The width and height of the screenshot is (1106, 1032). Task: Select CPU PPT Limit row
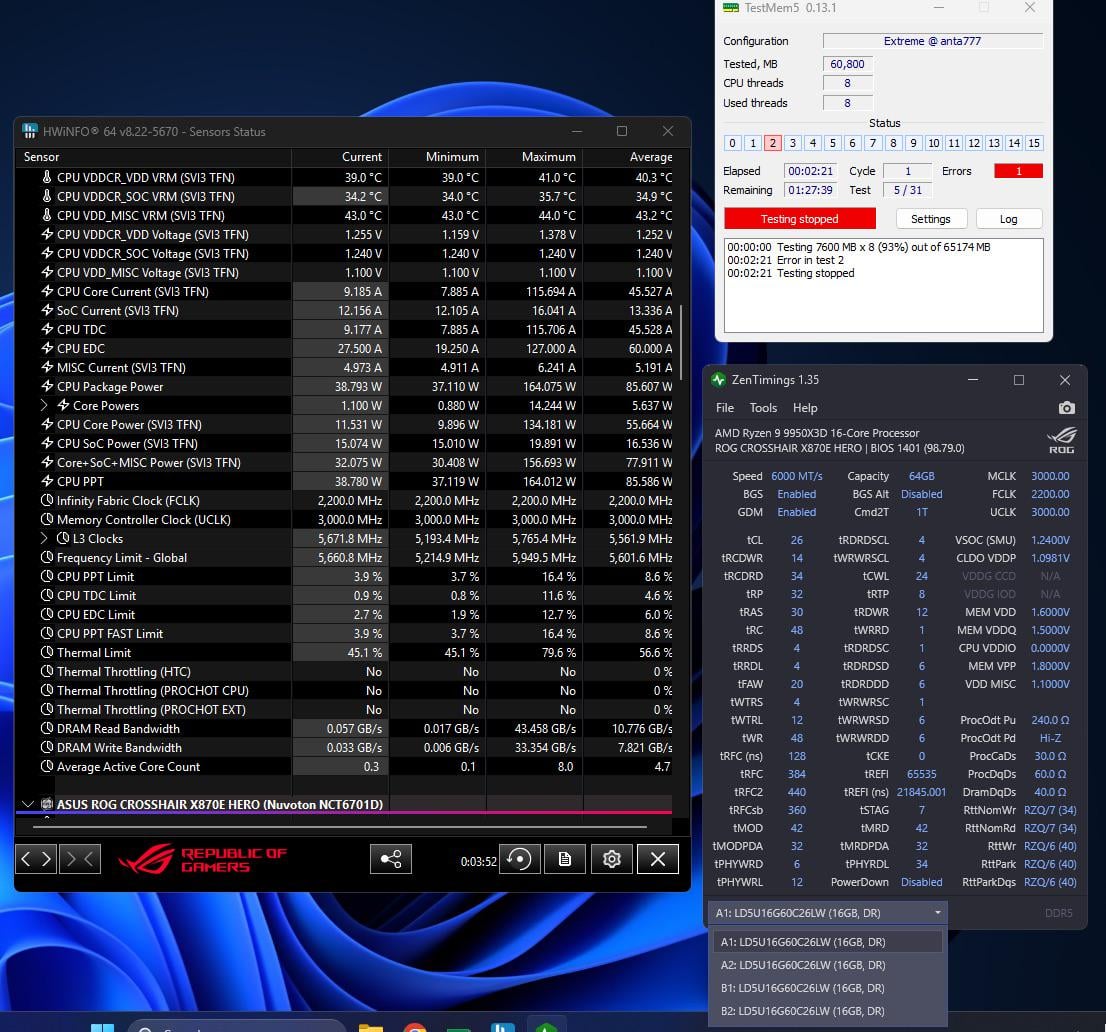pos(344,576)
